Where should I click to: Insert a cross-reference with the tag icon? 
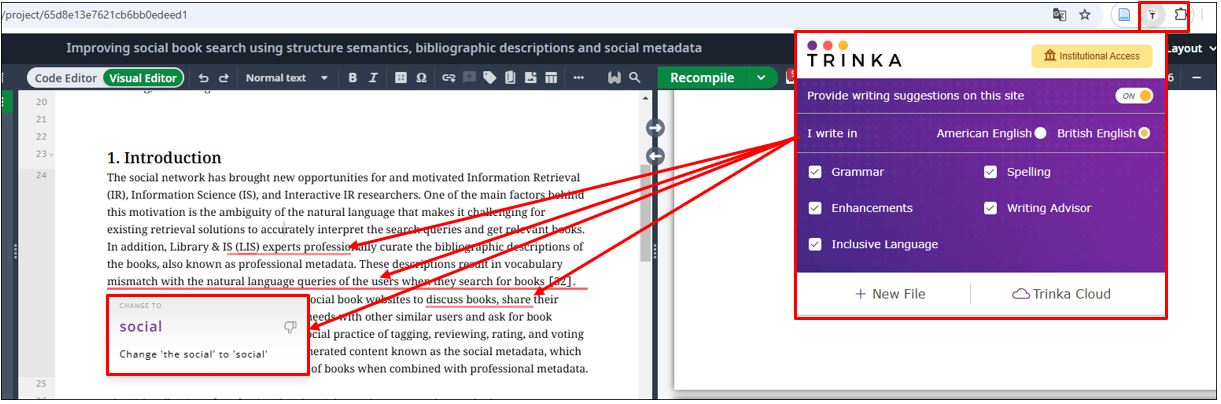pos(490,78)
